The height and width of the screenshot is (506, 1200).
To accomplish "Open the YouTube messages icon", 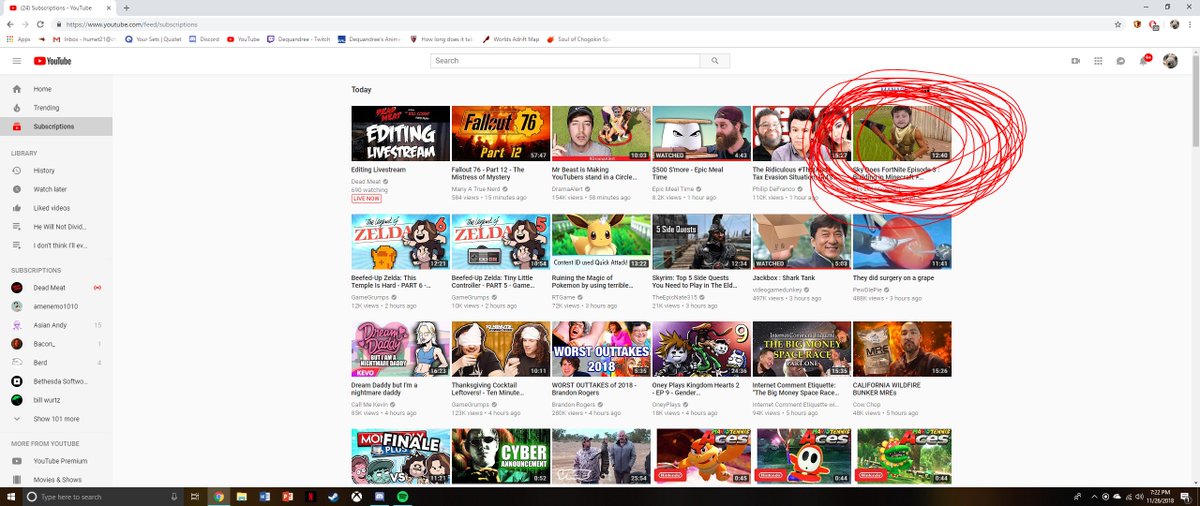I will click(1121, 61).
